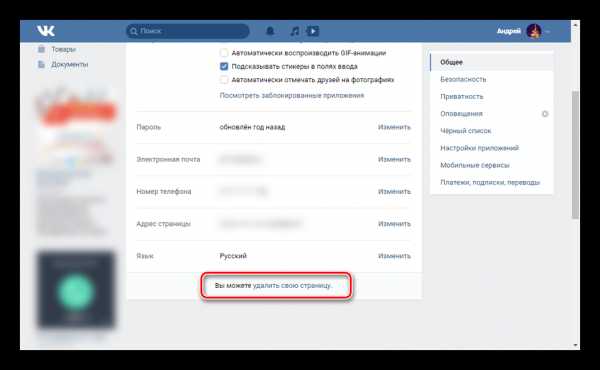
Task: Click the vertical scrollbar thumb on right
Action: [575, 155]
